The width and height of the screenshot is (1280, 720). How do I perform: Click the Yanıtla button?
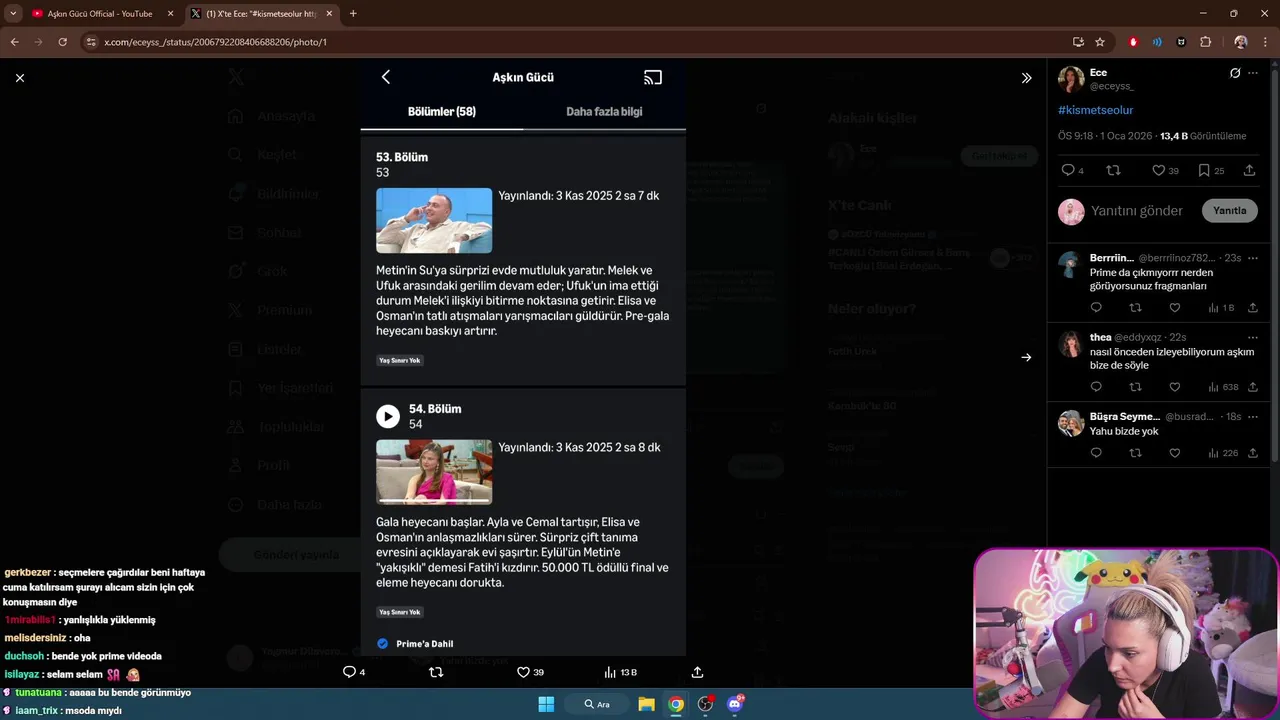[1229, 211]
